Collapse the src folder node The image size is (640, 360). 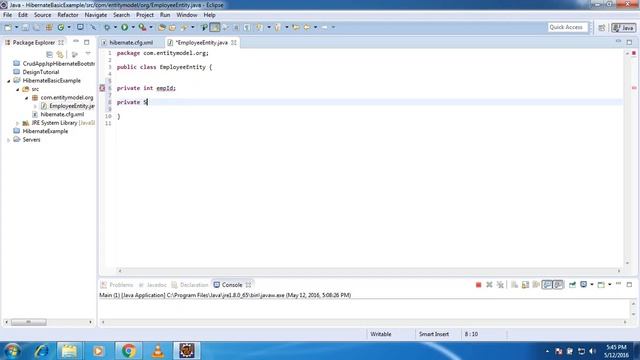(18, 89)
